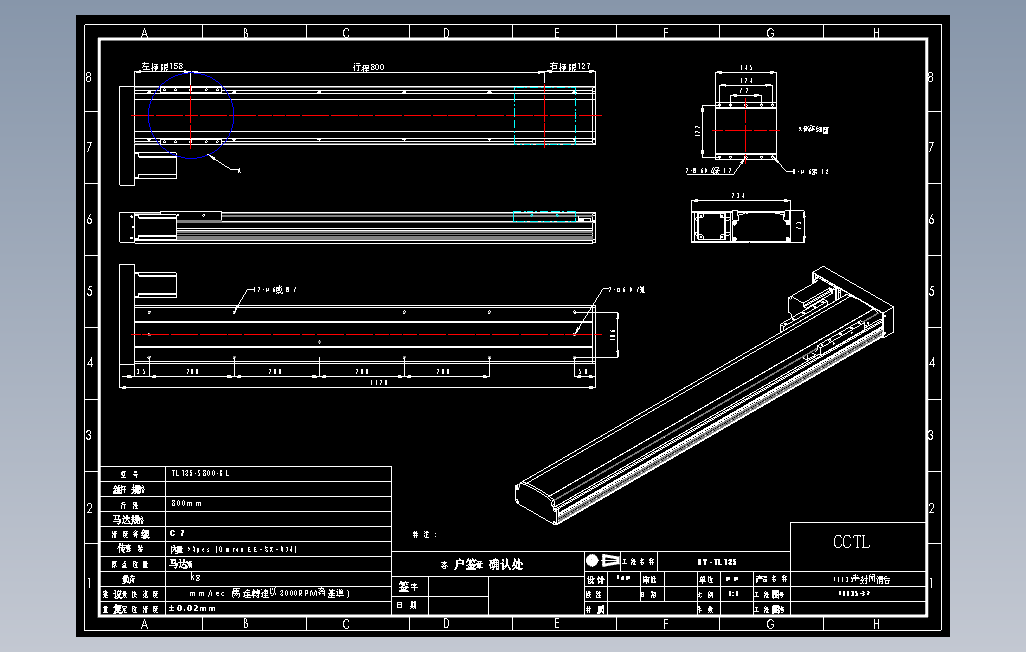Click the projection symbol in the title block

click(x=602, y=561)
